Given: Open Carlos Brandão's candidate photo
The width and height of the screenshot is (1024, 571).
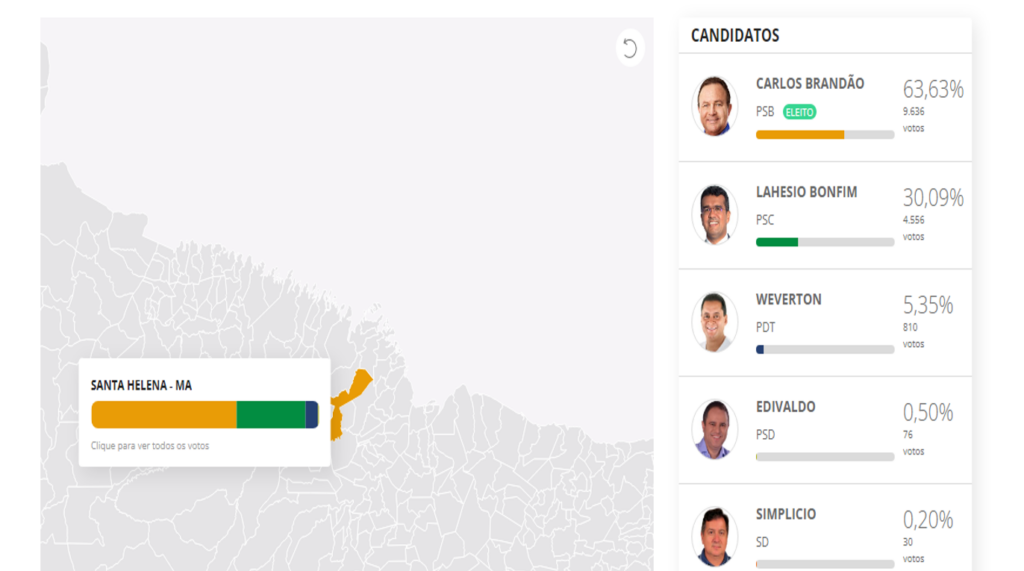Looking at the screenshot, I should (714, 106).
